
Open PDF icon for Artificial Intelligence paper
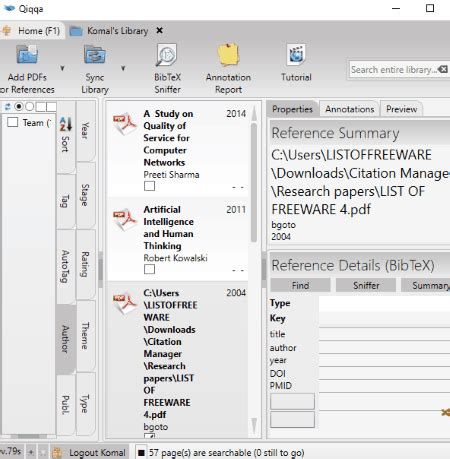(125, 220)
